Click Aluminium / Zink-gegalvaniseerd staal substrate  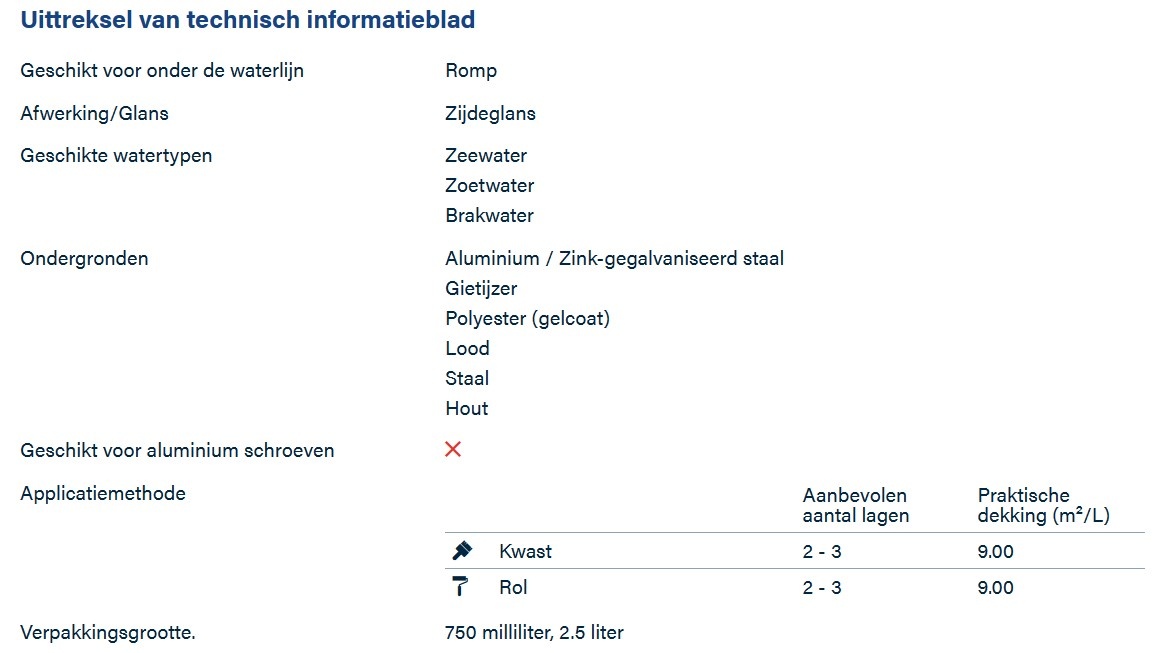click(x=615, y=259)
